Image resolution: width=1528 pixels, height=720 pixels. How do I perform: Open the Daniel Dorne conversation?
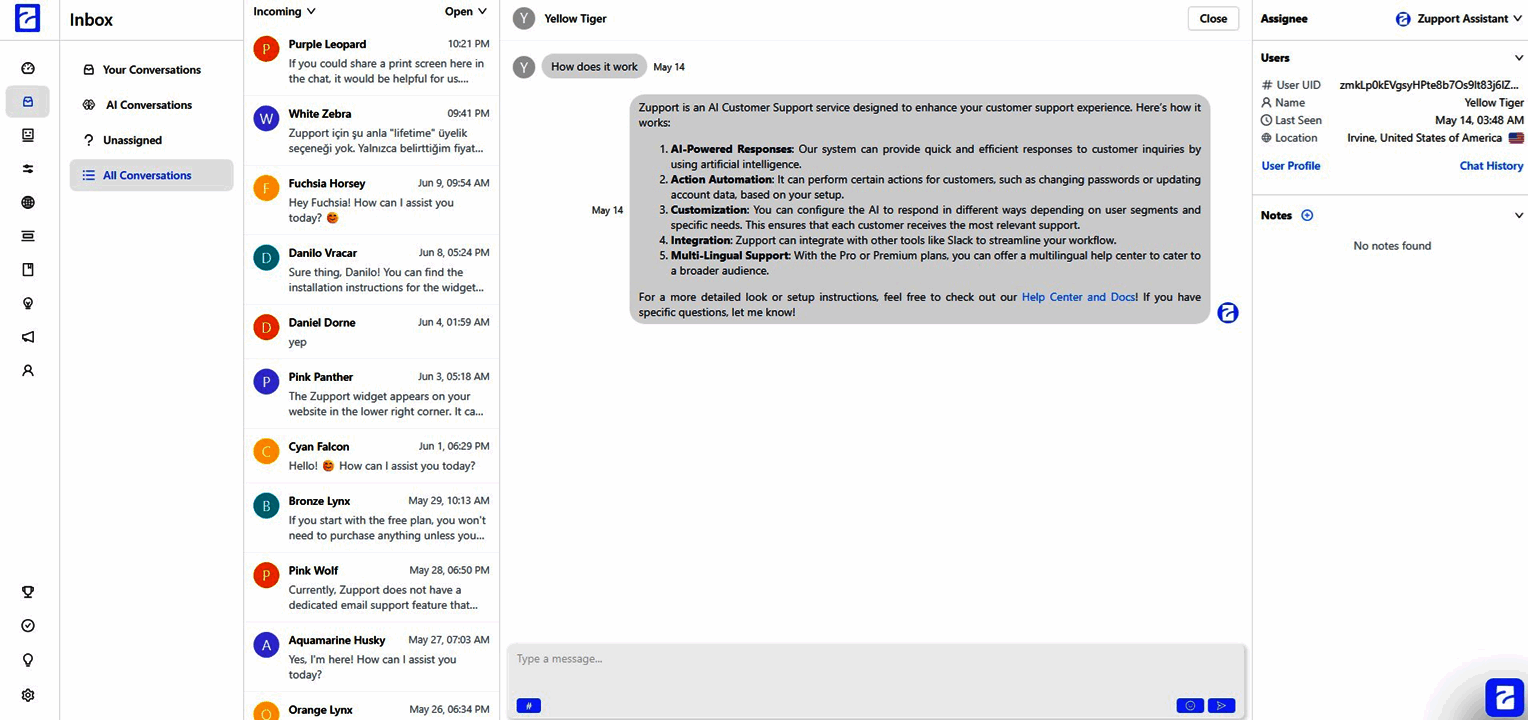point(371,332)
